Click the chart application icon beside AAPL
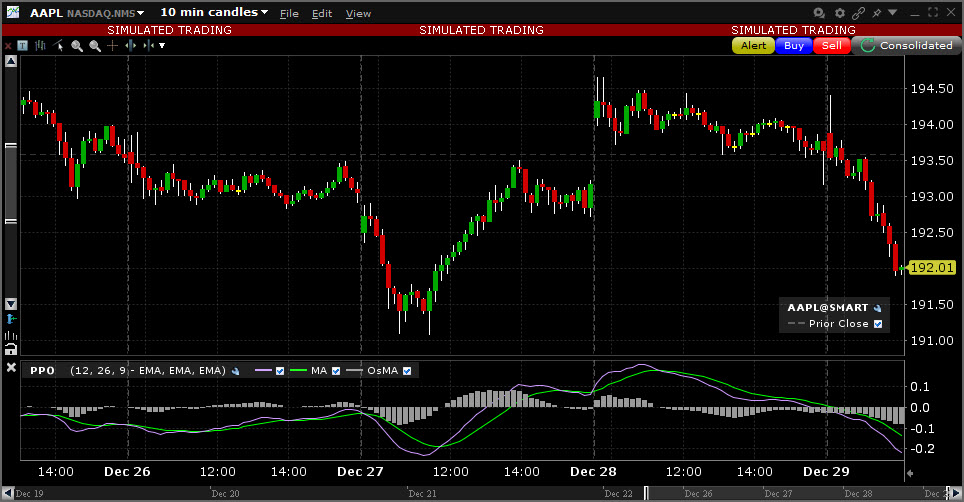This screenshot has width=964, height=502. 12,12
